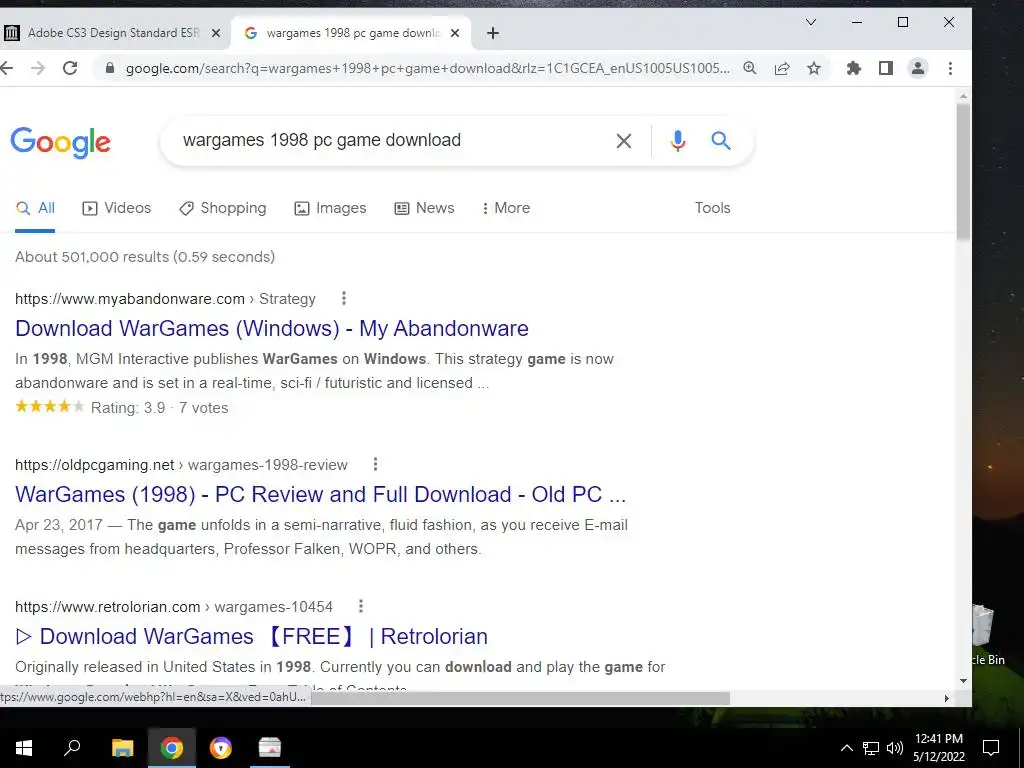Viewport: 1024px width, 768px height.
Task: Share this page icon in address bar
Action: click(x=782, y=68)
